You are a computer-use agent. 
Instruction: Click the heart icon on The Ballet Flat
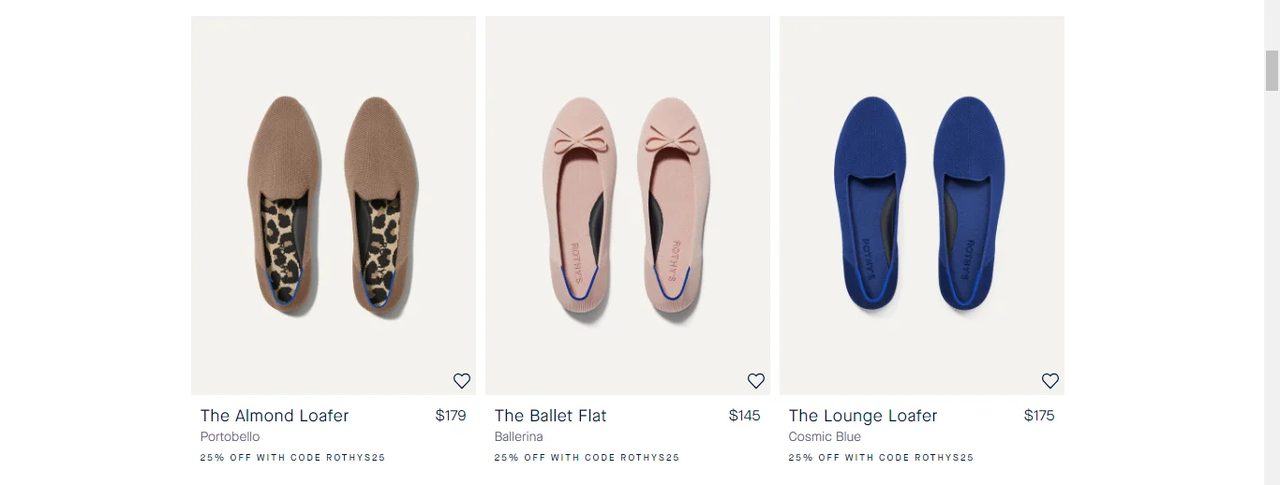[x=756, y=381]
